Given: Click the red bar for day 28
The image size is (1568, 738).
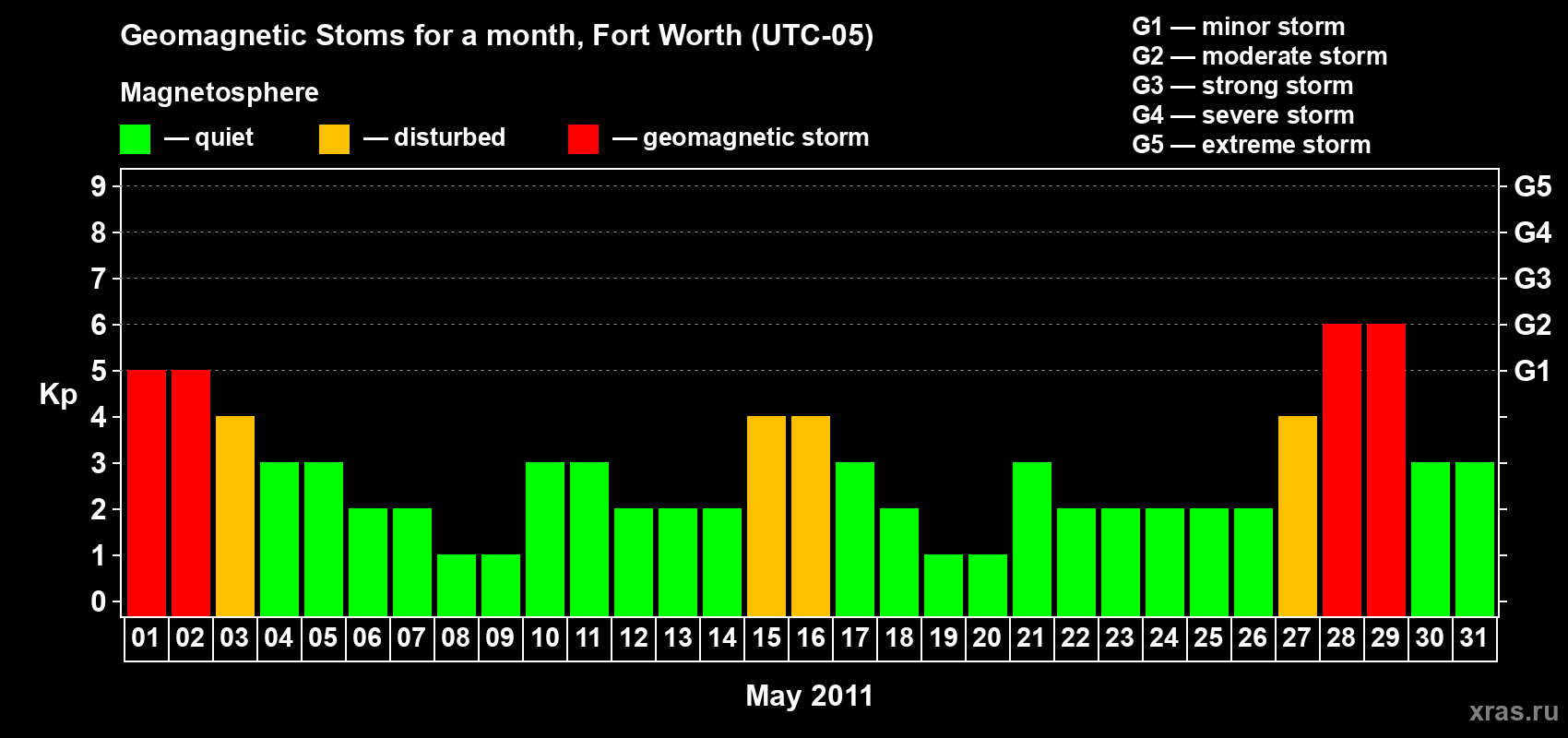Looking at the screenshot, I should pos(1342,470).
